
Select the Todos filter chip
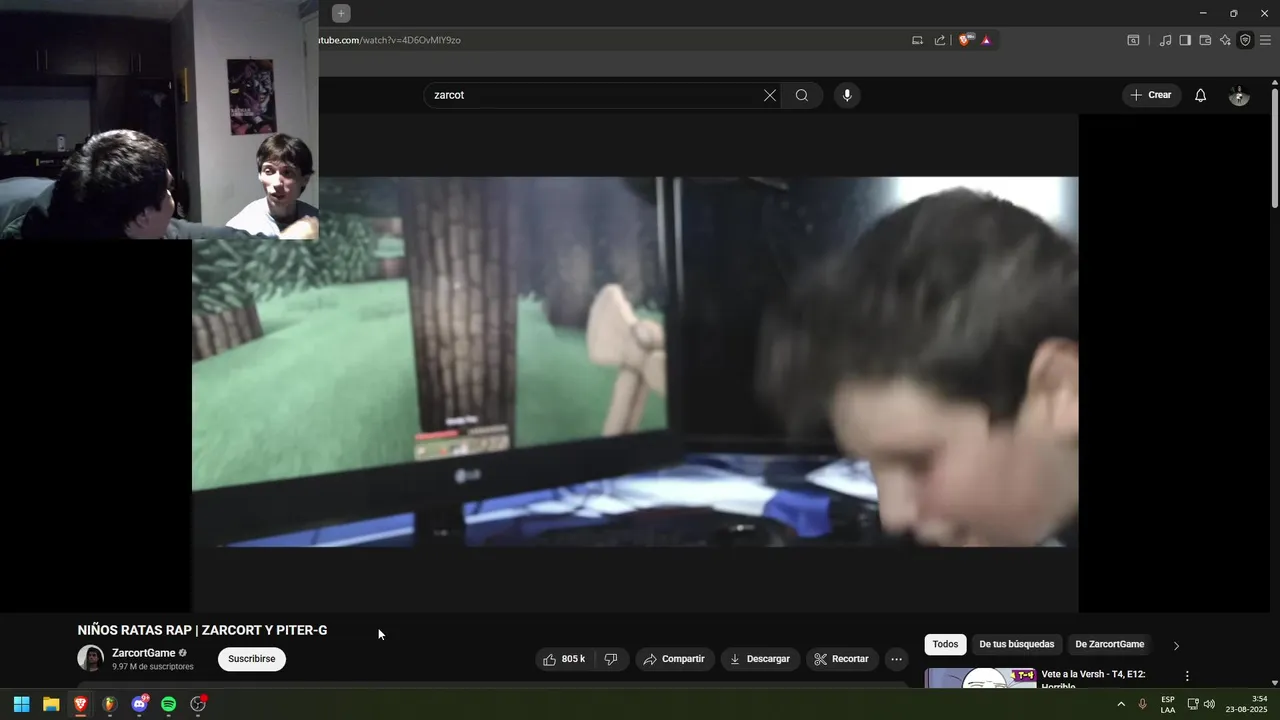pyautogui.click(x=945, y=644)
